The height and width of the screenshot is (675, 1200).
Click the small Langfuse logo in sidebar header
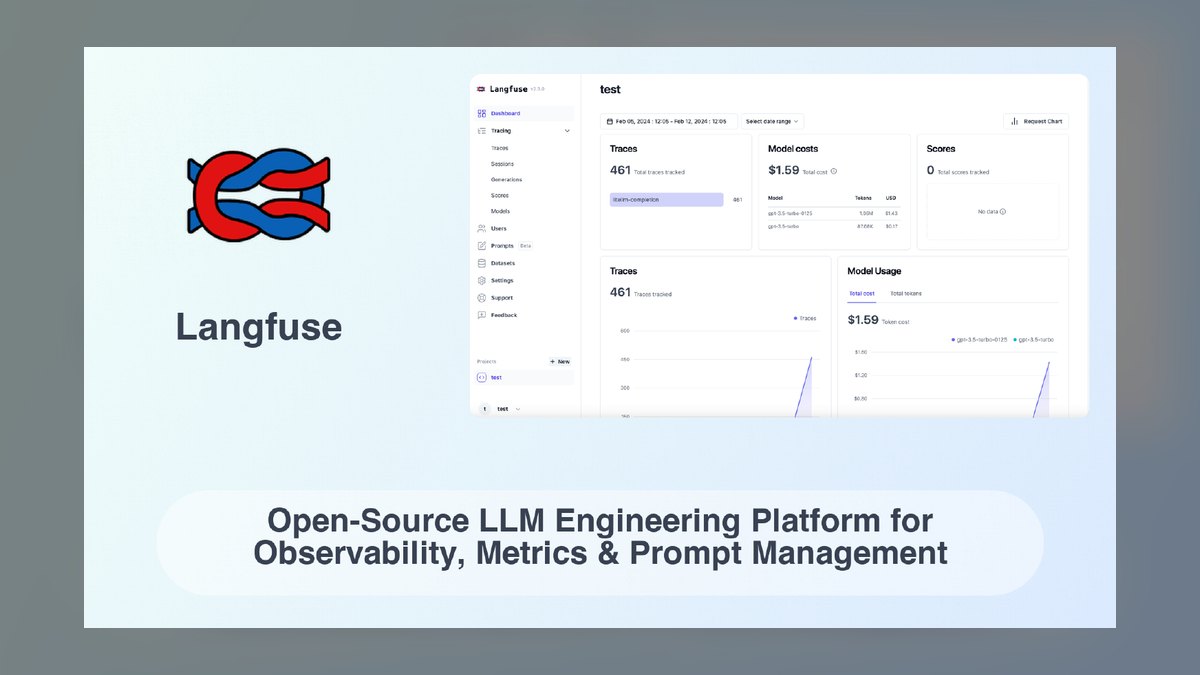click(481, 89)
